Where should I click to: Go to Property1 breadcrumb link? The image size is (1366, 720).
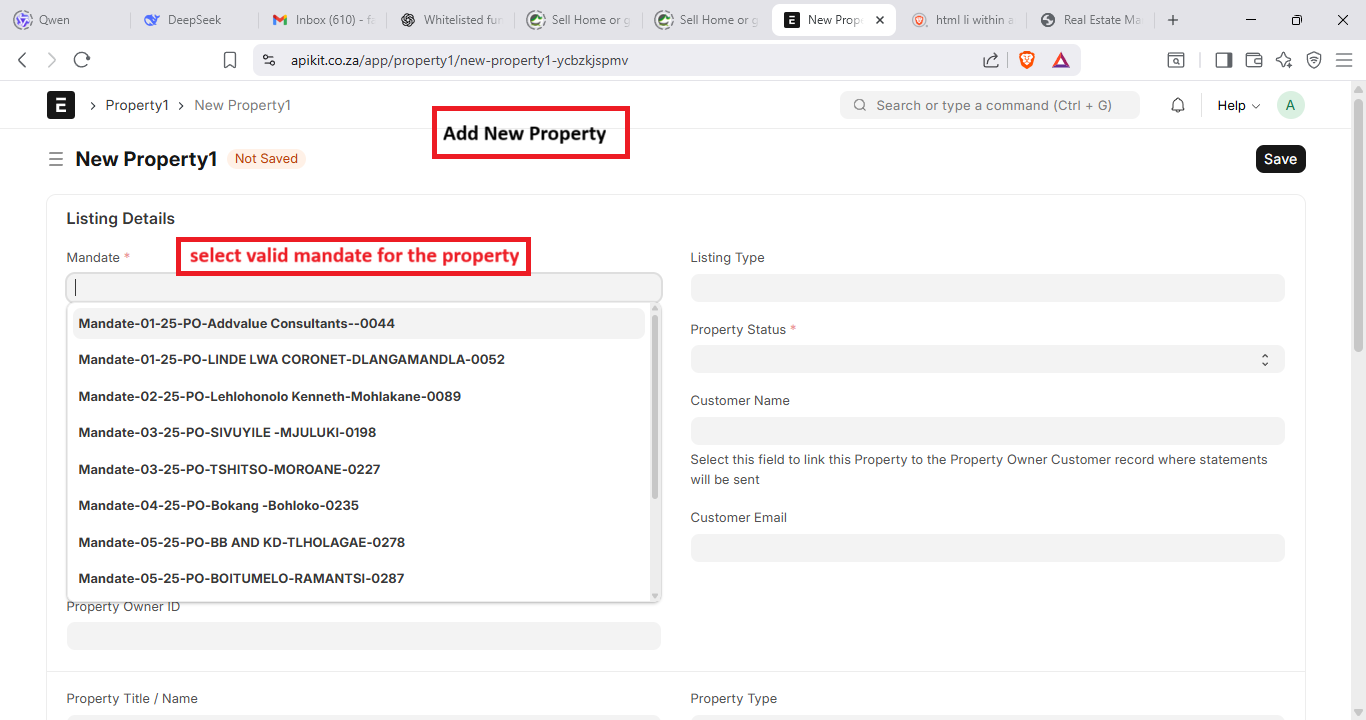[x=137, y=105]
